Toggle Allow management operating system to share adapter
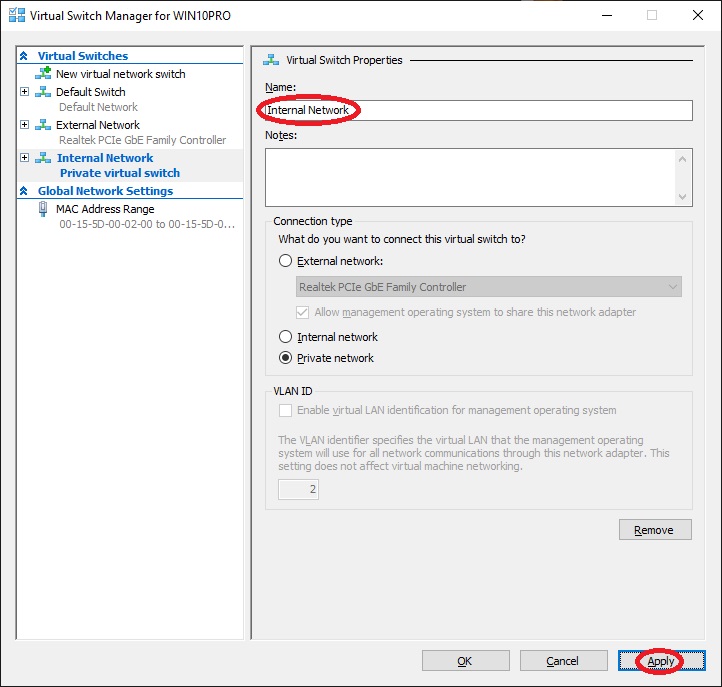722x687 pixels. click(302, 313)
